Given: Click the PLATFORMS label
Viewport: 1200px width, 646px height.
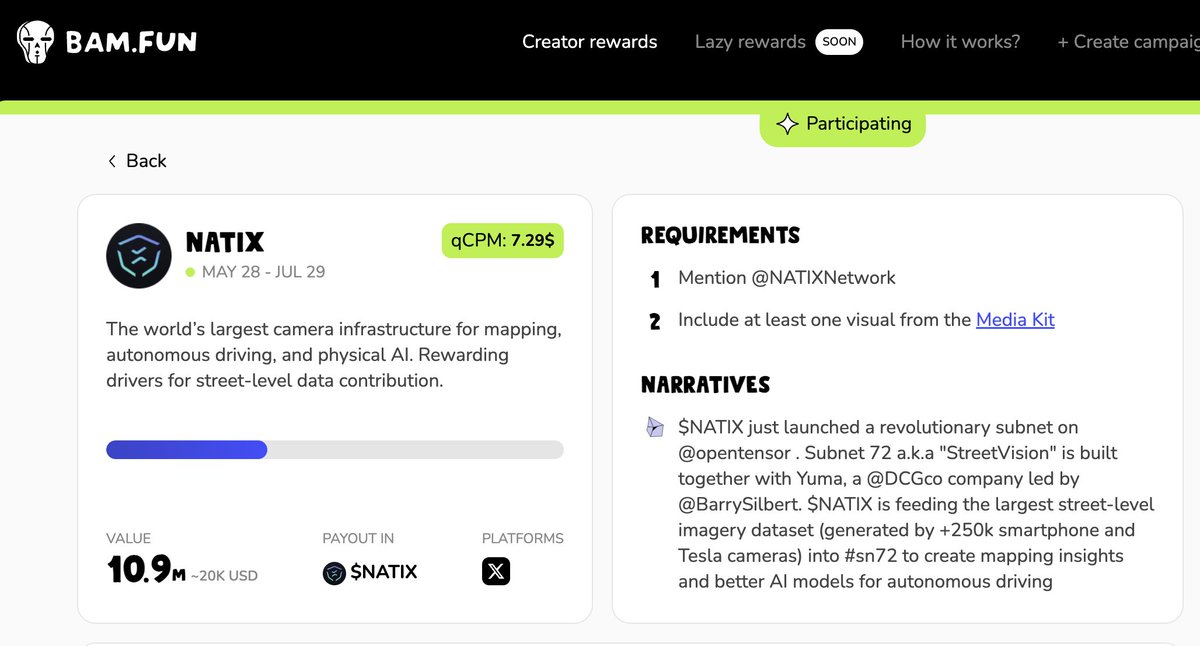Looking at the screenshot, I should [522, 538].
